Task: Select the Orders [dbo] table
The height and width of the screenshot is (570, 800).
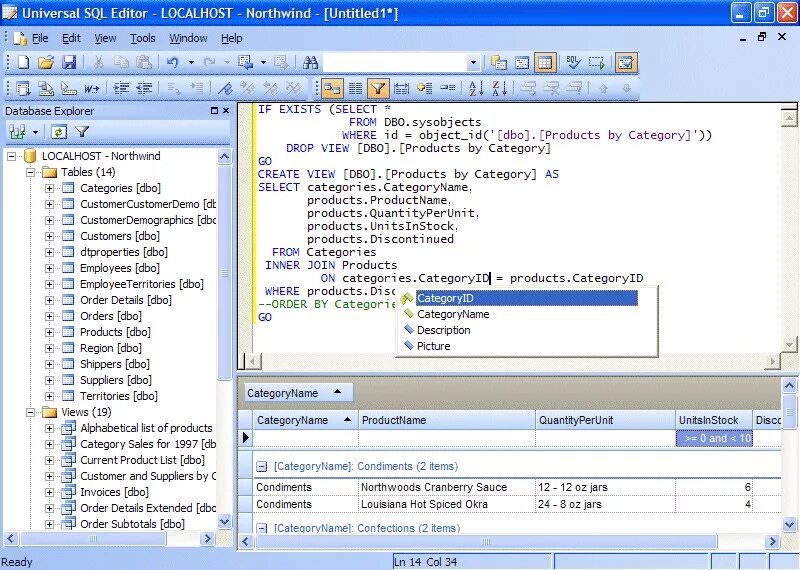Action: (111, 316)
